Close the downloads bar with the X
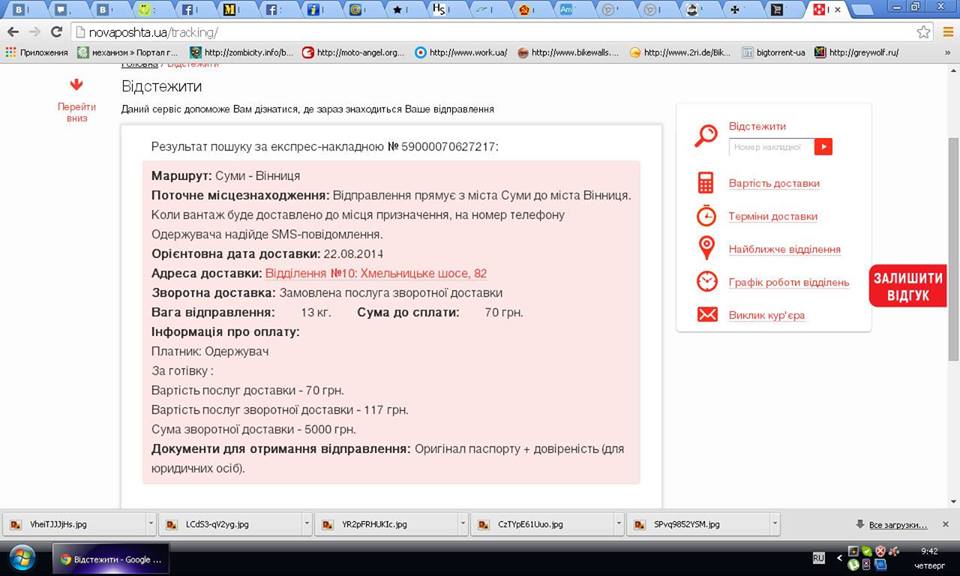960x576 pixels. click(x=946, y=525)
